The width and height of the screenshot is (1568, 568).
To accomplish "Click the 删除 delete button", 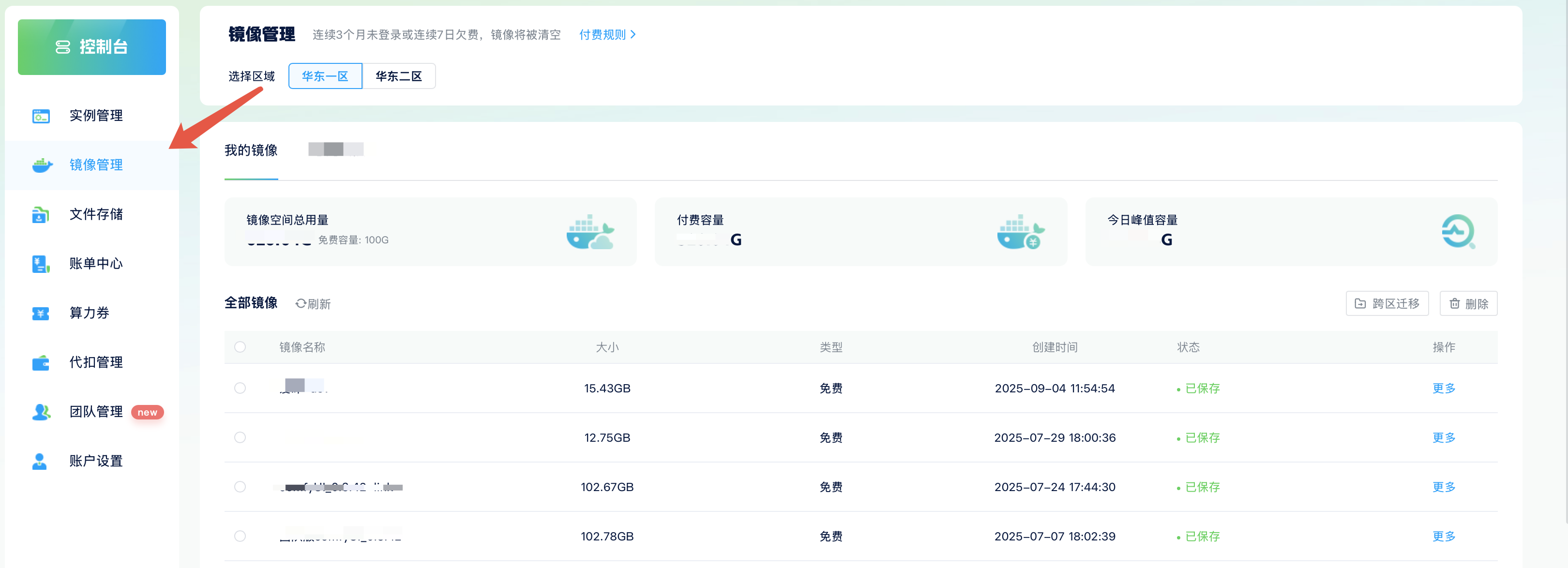I will coord(1468,303).
